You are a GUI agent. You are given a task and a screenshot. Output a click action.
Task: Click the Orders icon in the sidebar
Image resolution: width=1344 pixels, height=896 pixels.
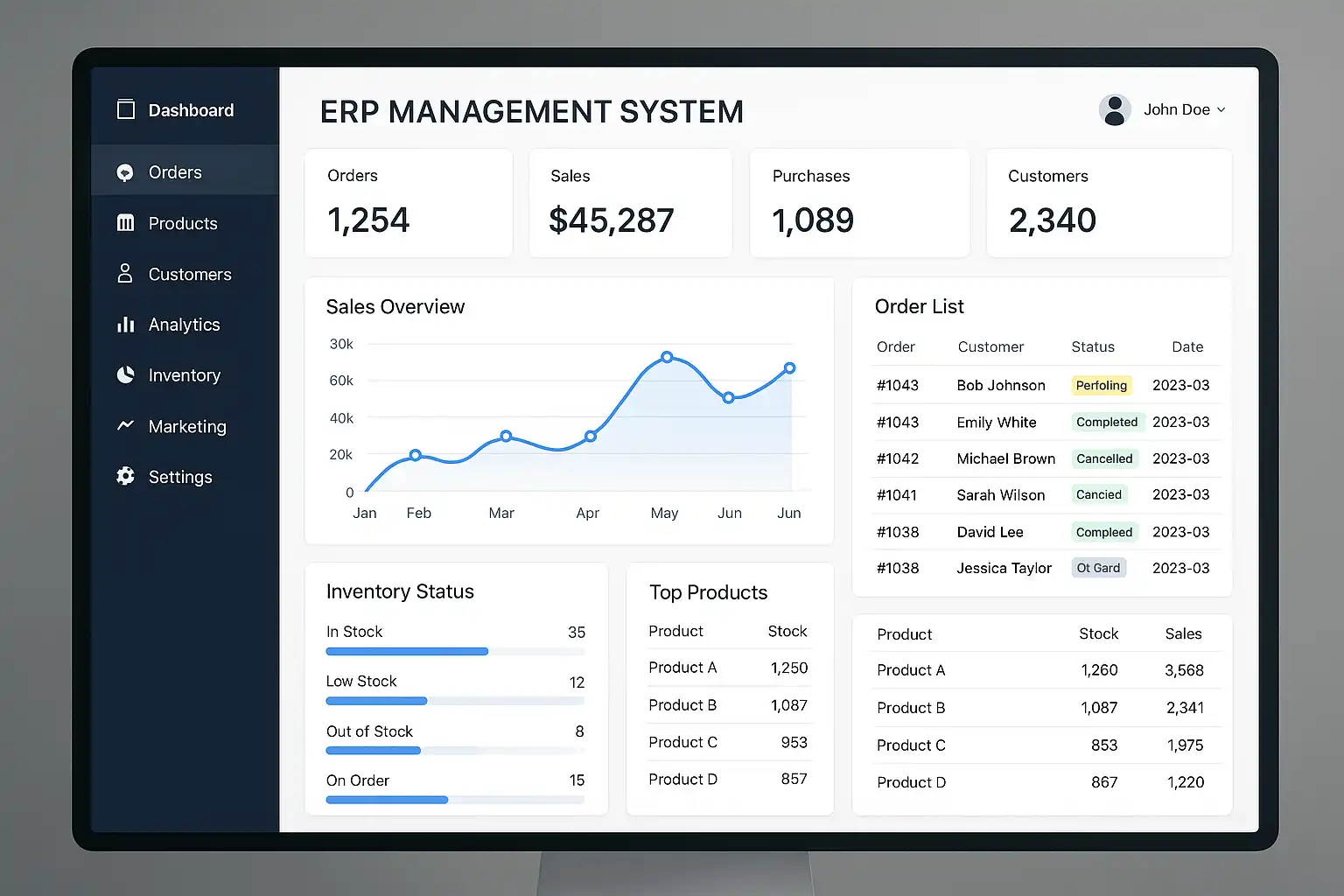(x=125, y=172)
